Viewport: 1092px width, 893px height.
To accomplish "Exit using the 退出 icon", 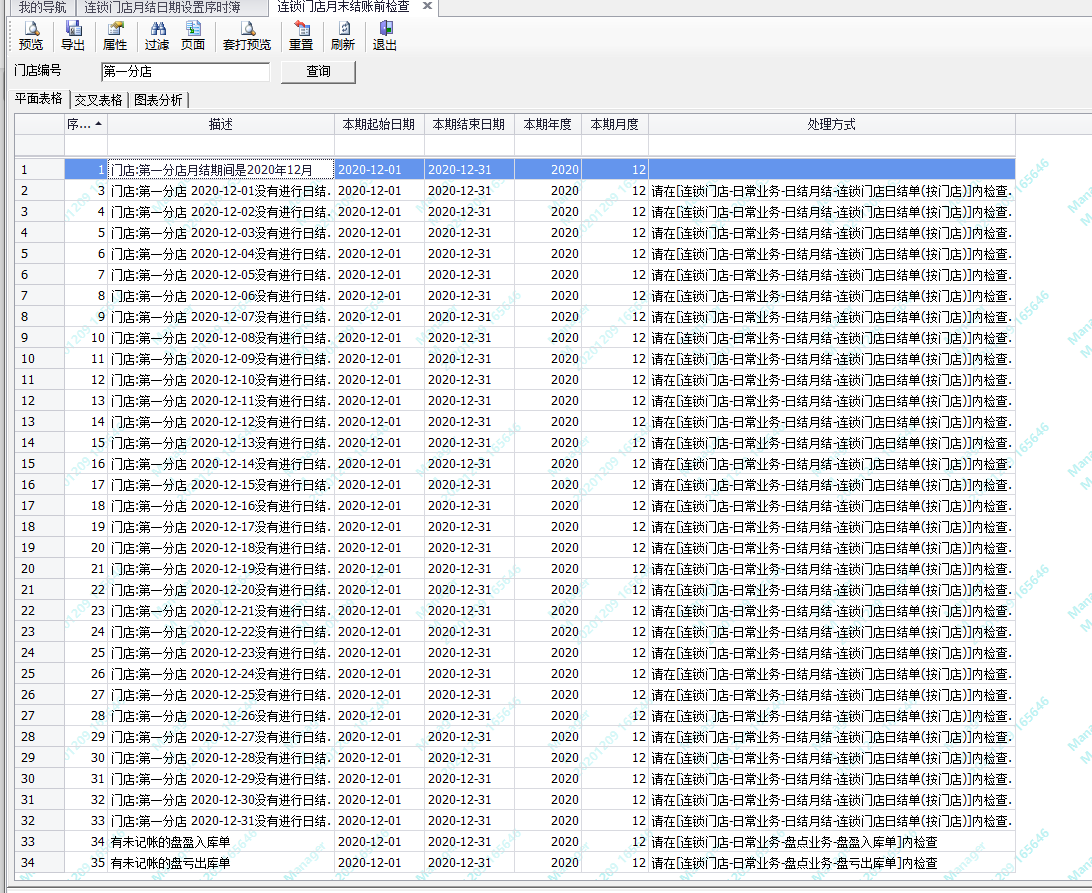I will (x=384, y=36).
